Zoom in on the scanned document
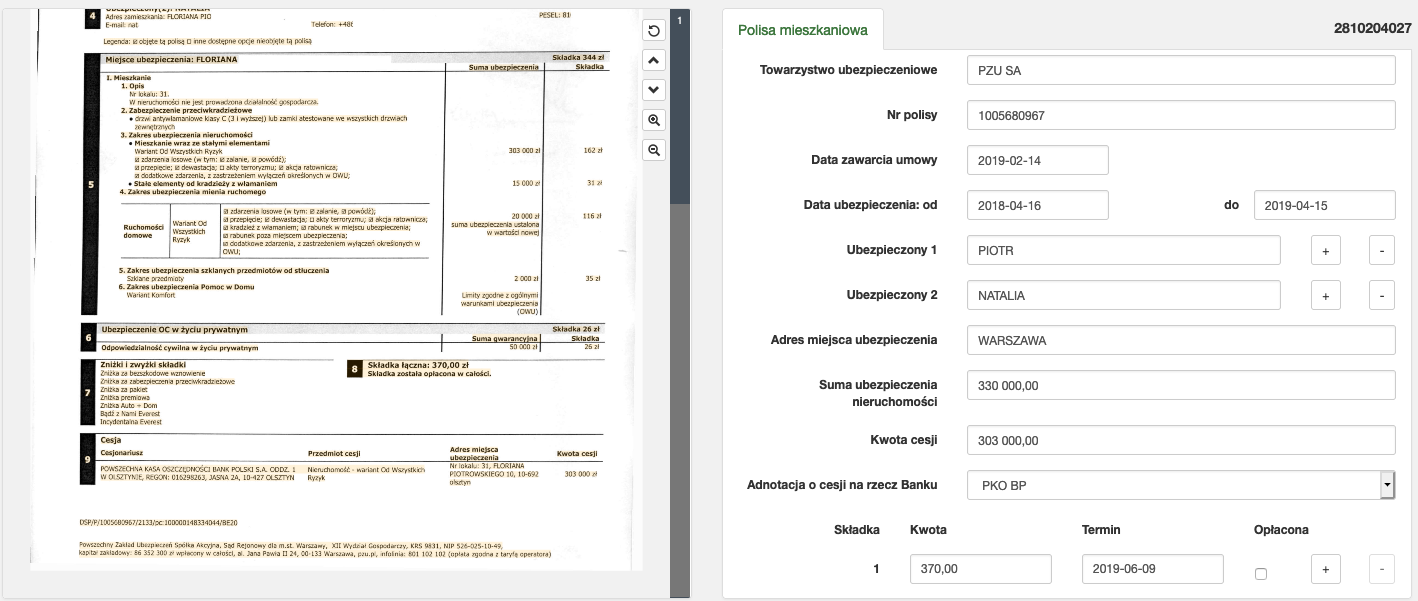The width and height of the screenshot is (1418, 601). [x=653, y=120]
